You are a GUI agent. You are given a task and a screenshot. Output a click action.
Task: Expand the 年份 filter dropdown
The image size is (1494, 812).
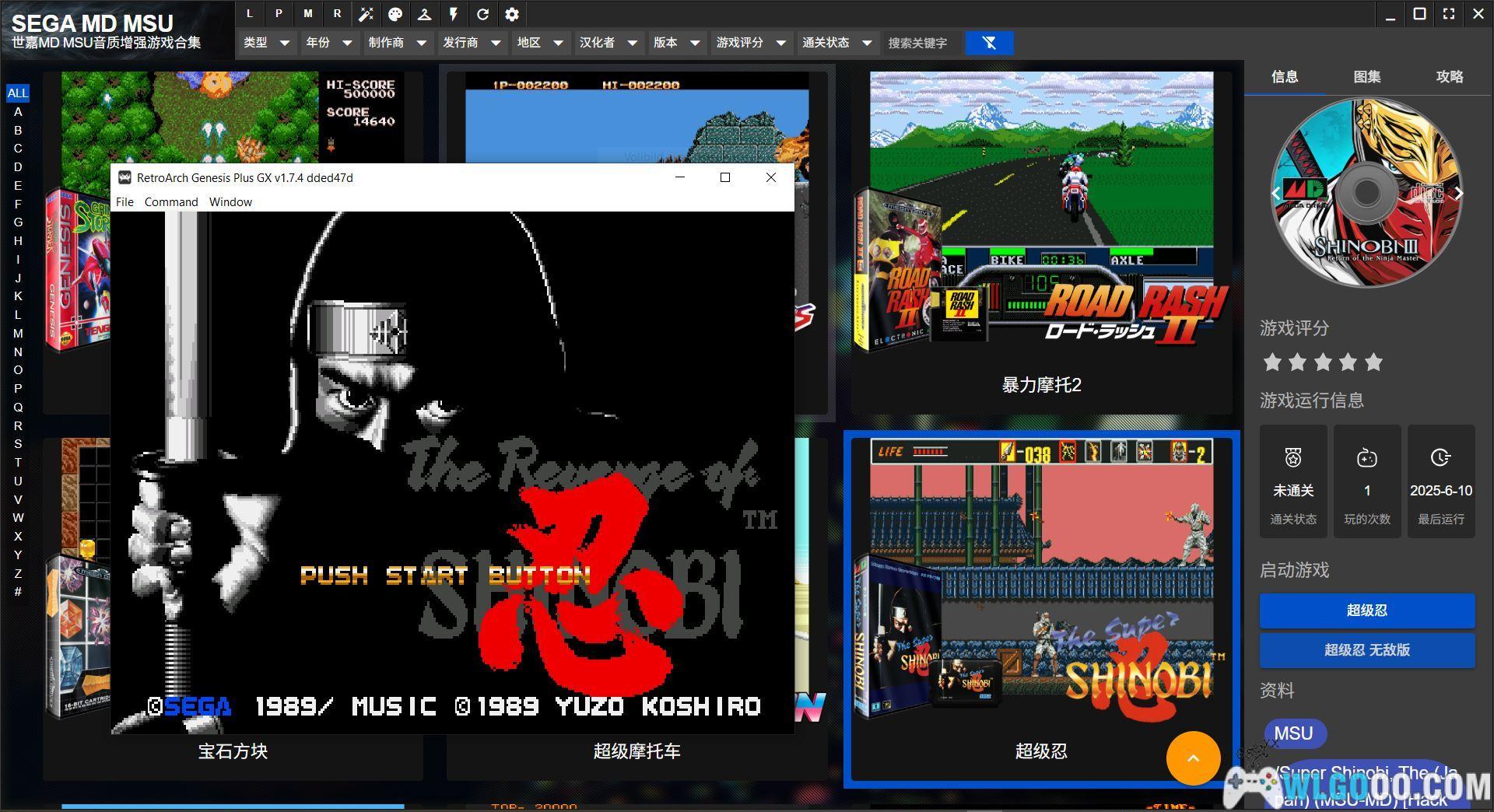329,43
